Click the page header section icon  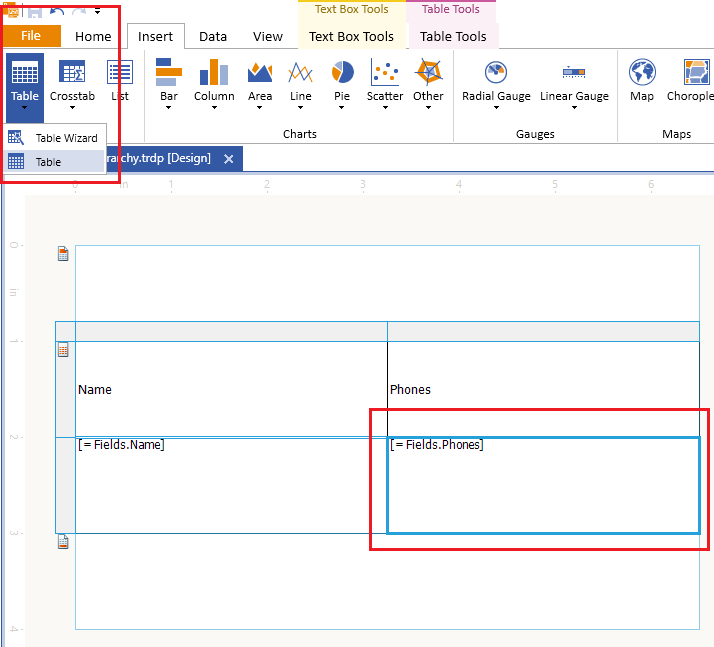pyautogui.click(x=63, y=254)
